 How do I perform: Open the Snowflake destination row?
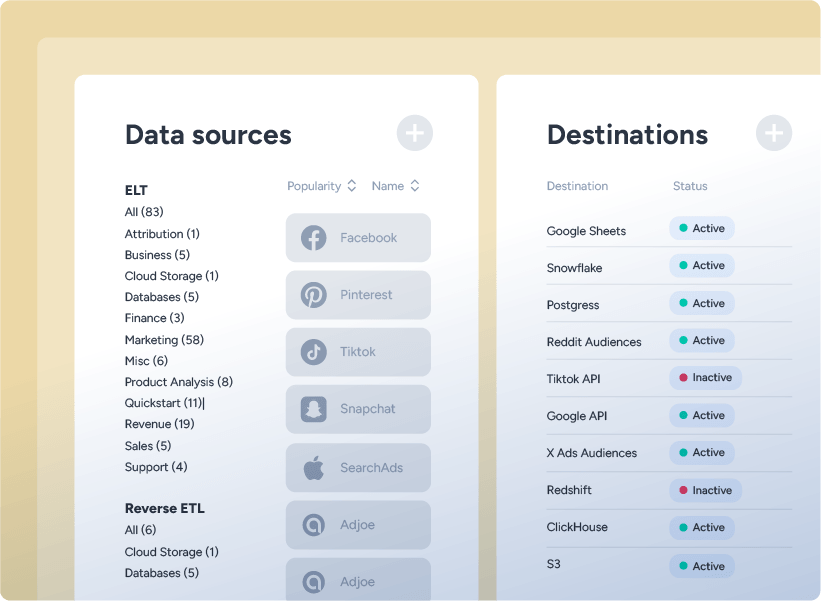tap(669, 266)
